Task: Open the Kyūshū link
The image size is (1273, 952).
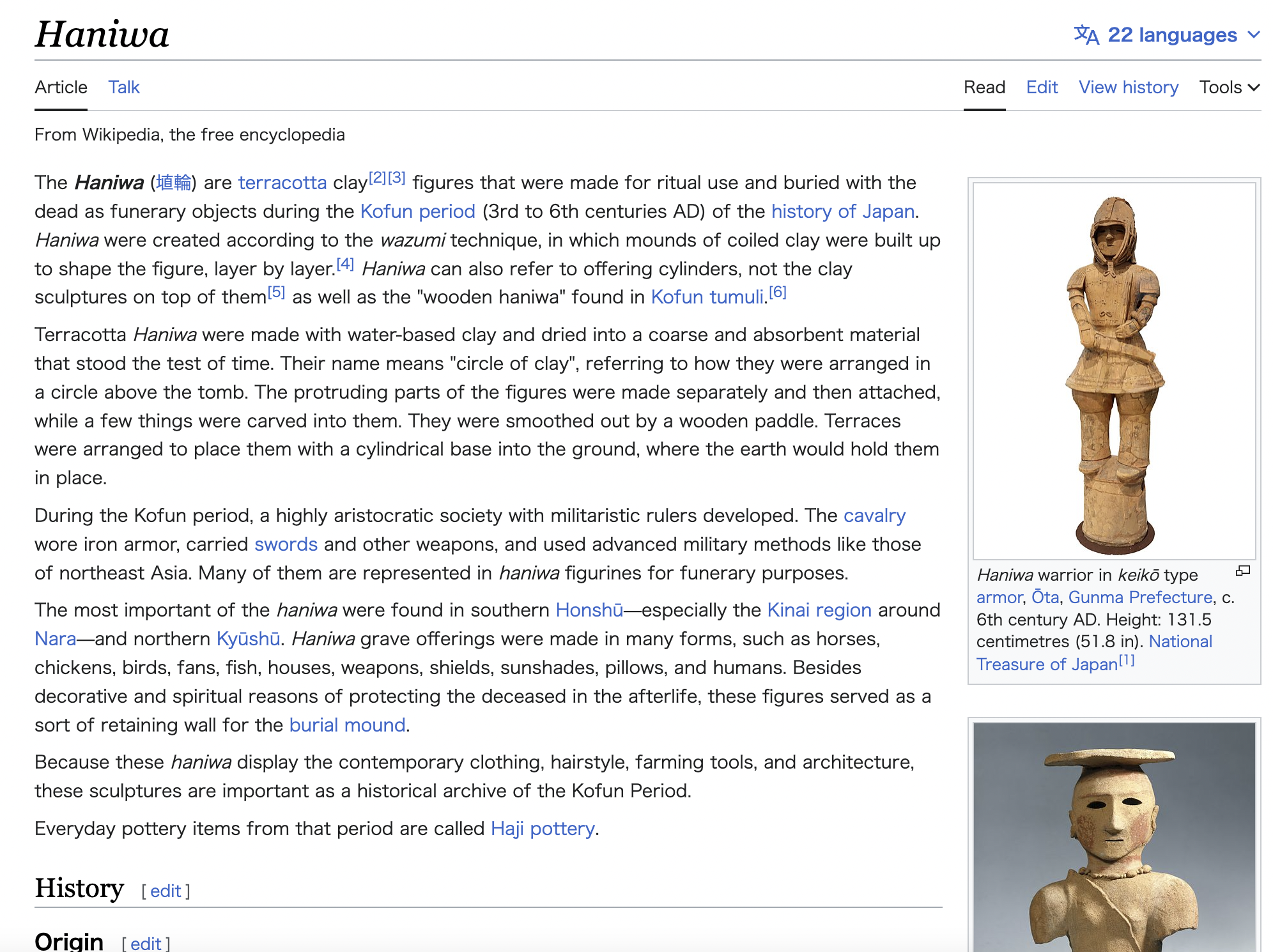Action: [x=249, y=639]
